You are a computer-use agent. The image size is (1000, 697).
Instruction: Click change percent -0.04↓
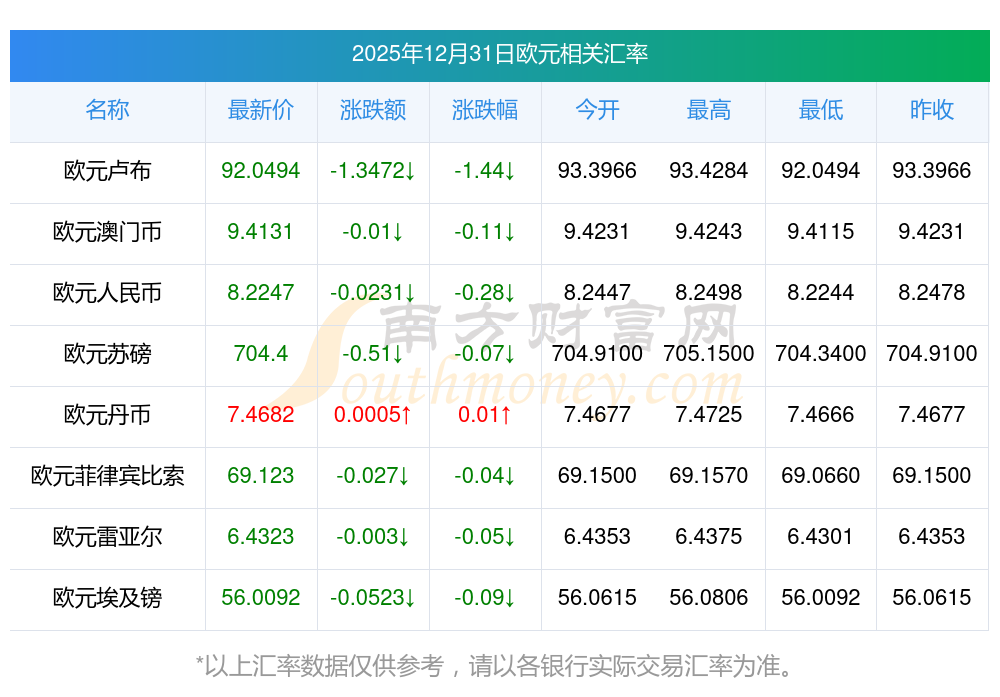[x=485, y=476]
